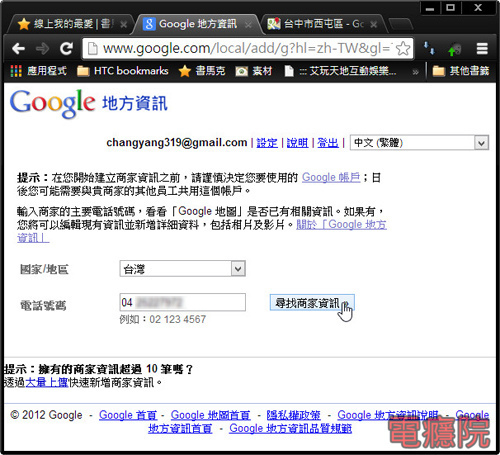Click the 尋找商家資訊 button

coord(312,303)
